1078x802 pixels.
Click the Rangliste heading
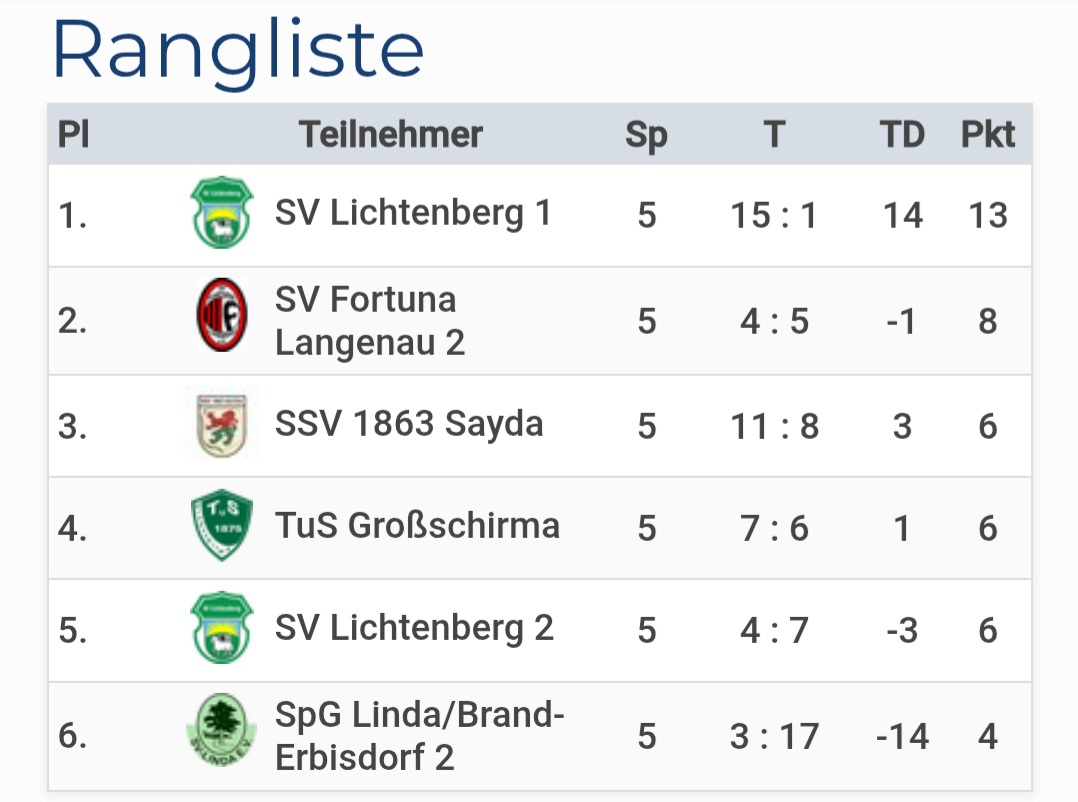(x=238, y=50)
